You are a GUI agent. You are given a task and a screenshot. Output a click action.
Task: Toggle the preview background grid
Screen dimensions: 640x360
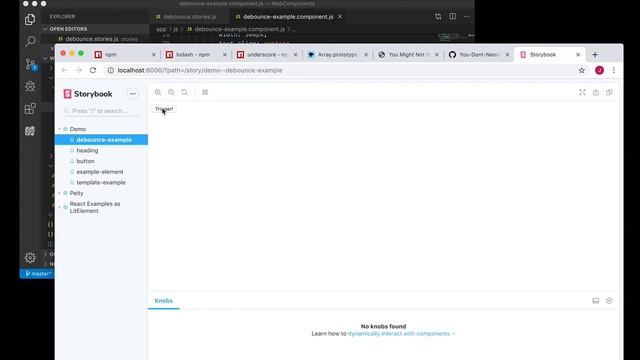click(x=205, y=92)
